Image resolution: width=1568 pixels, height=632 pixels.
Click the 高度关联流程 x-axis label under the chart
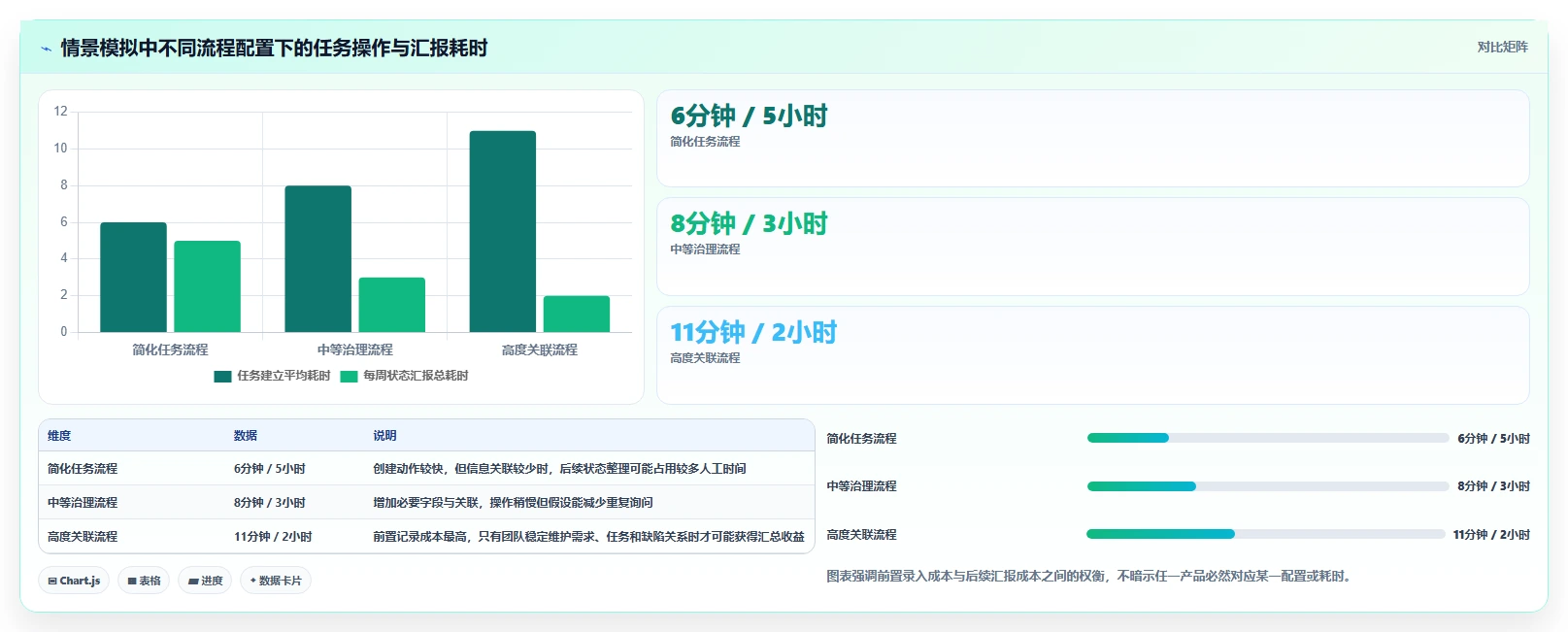pyautogui.click(x=539, y=349)
